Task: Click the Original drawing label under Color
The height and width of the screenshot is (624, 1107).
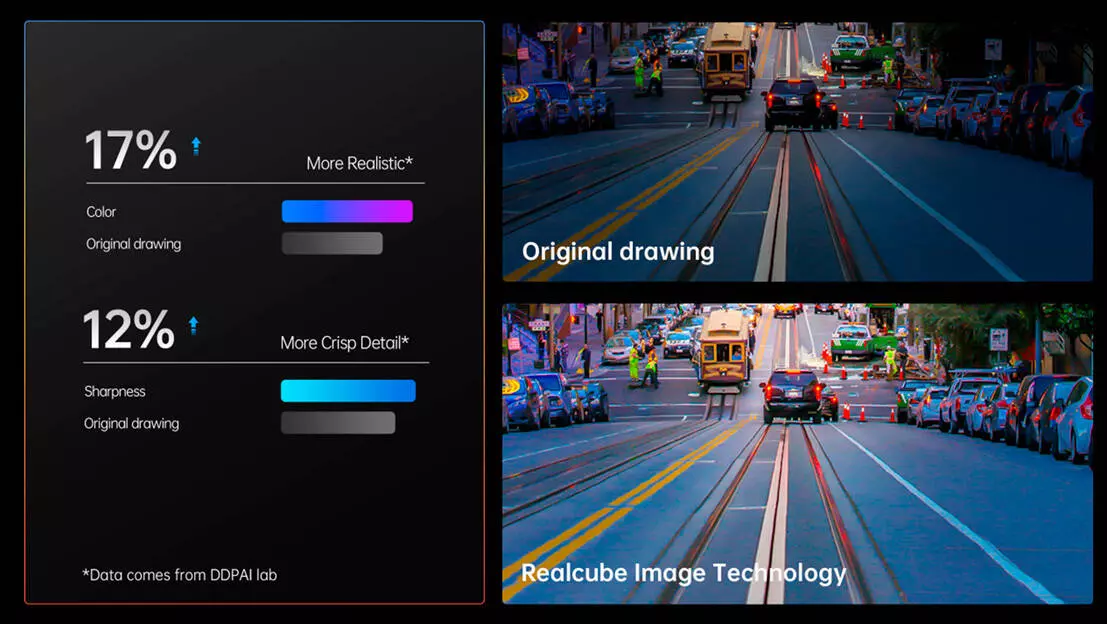Action: click(x=133, y=244)
